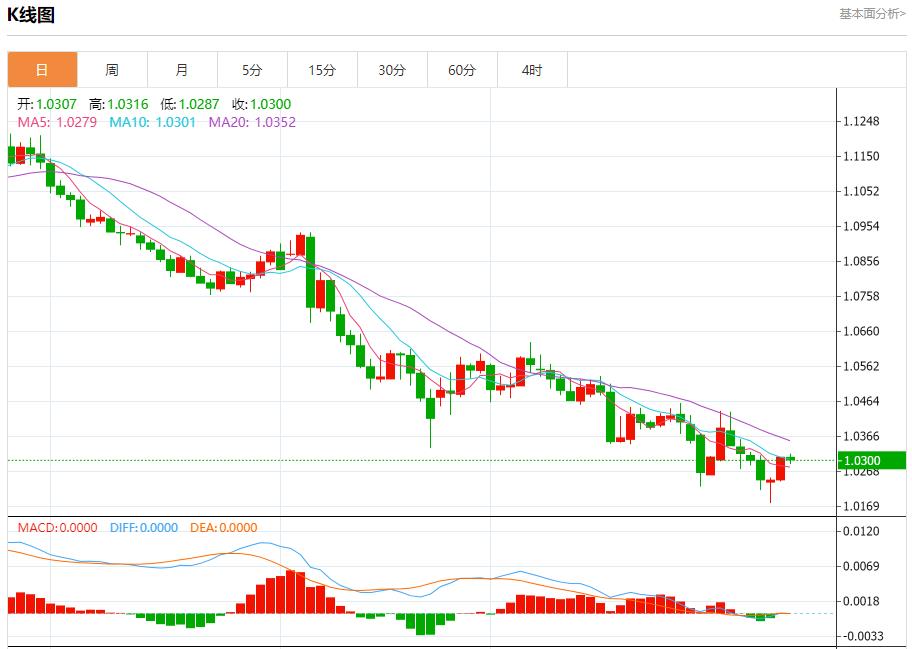The width and height of the screenshot is (912, 649).
Task: Select the DEA value label
Action: tap(221, 528)
